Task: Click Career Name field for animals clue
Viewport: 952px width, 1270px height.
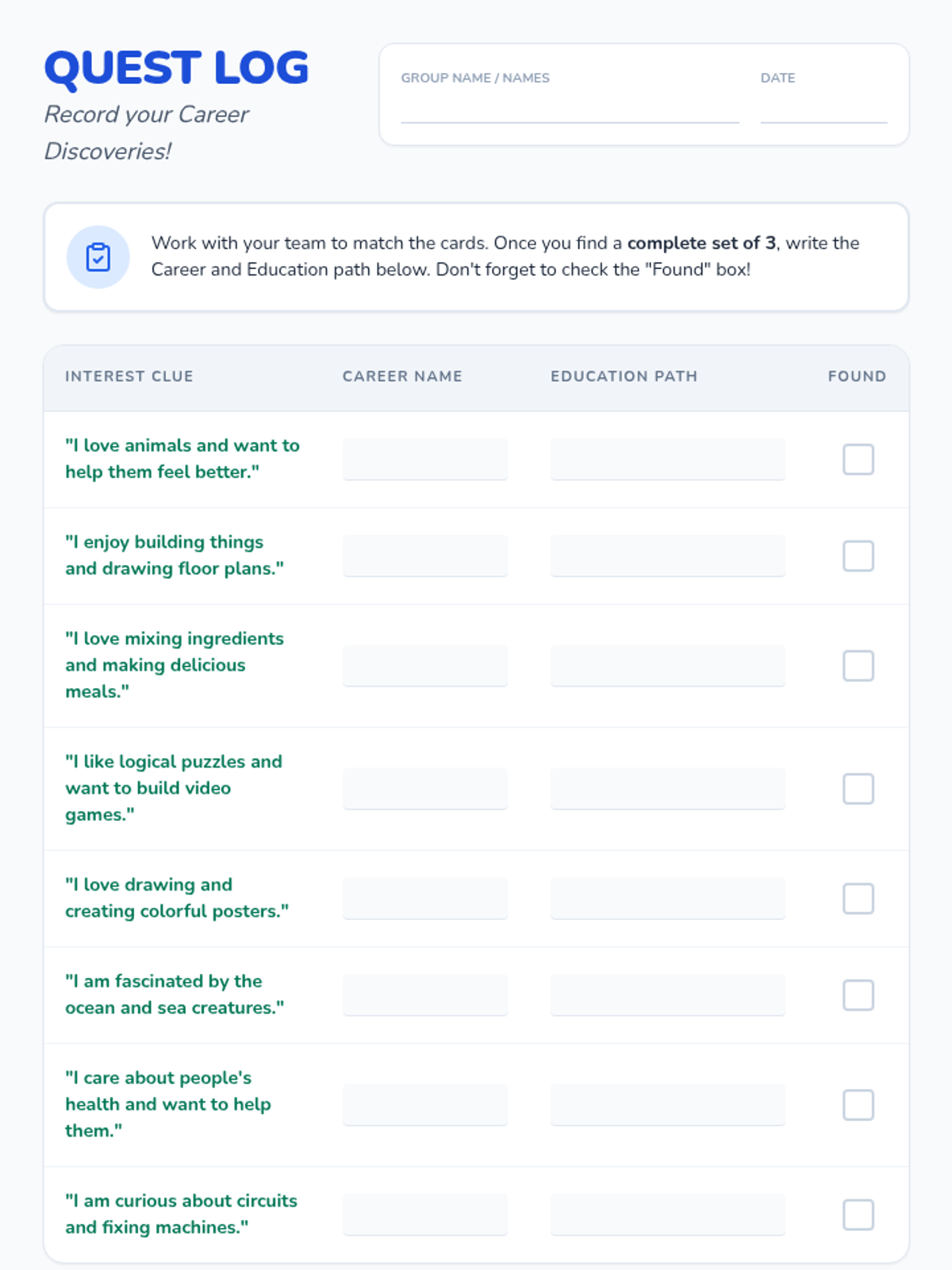Action: [x=425, y=460]
